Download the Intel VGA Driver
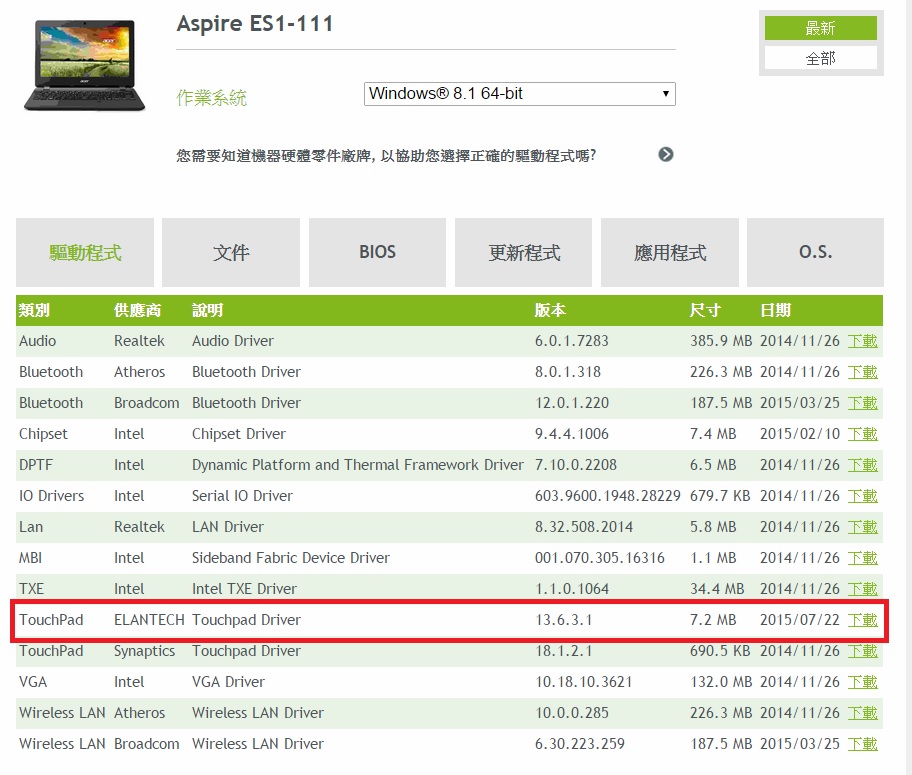 click(862, 682)
